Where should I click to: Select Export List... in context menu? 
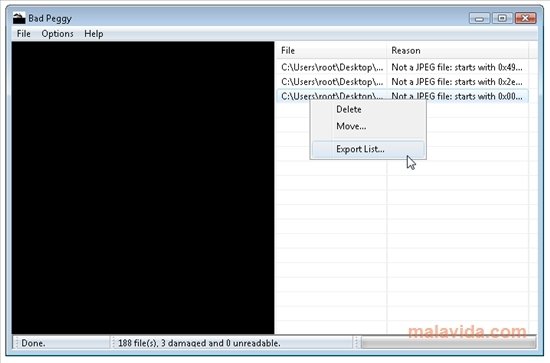[x=368, y=149]
